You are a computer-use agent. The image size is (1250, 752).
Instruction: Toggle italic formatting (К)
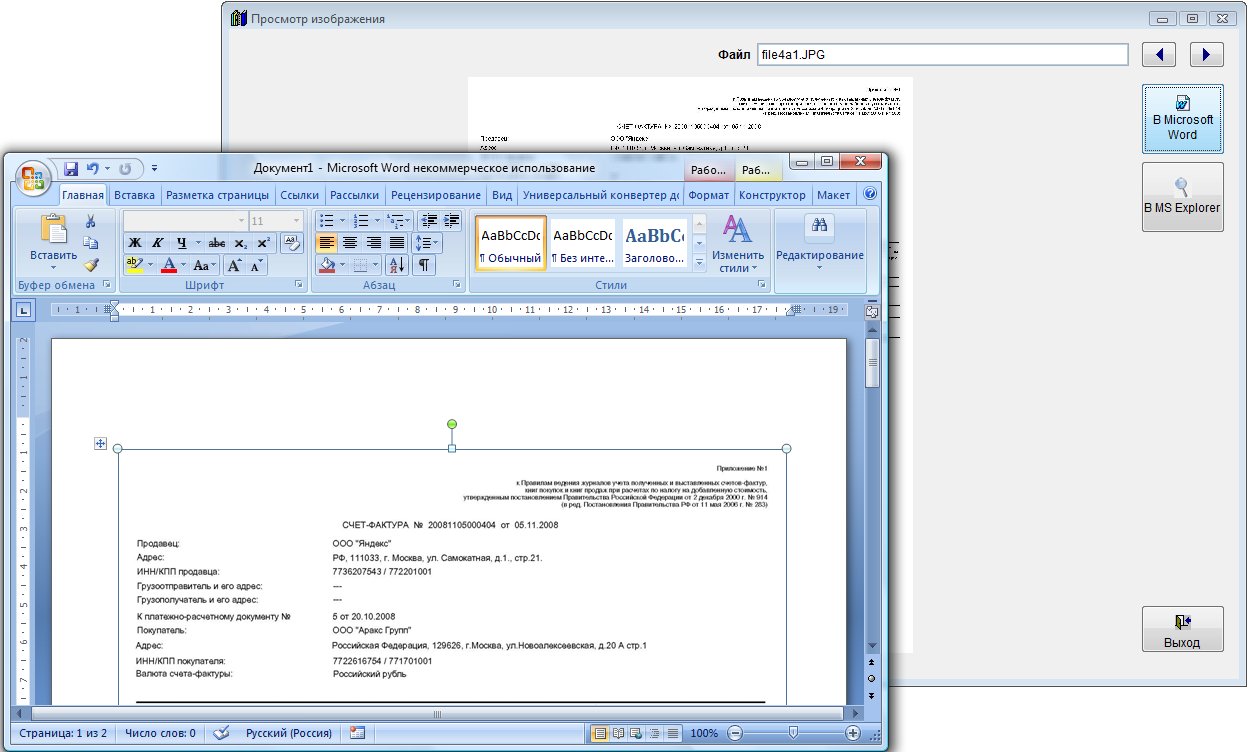(x=157, y=243)
